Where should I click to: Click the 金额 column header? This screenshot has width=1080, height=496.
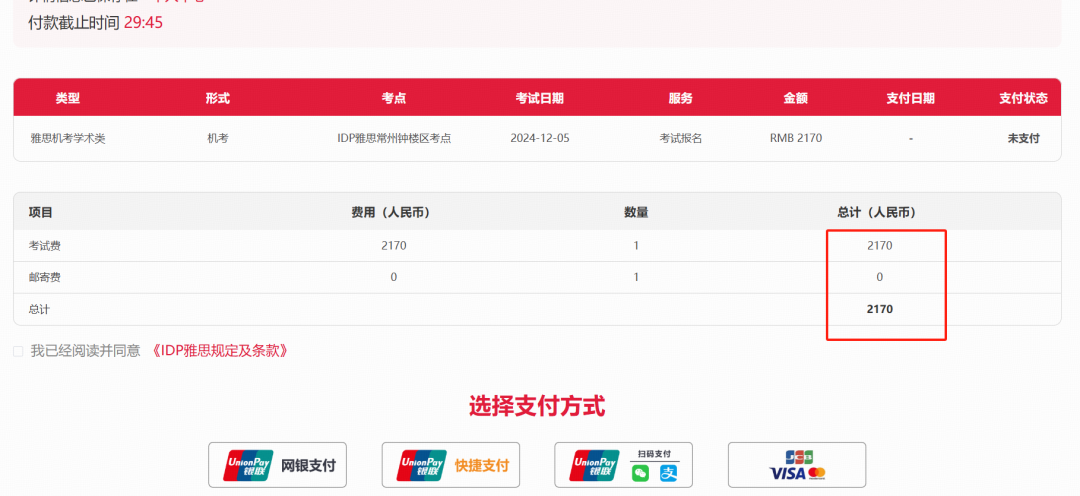(x=796, y=98)
